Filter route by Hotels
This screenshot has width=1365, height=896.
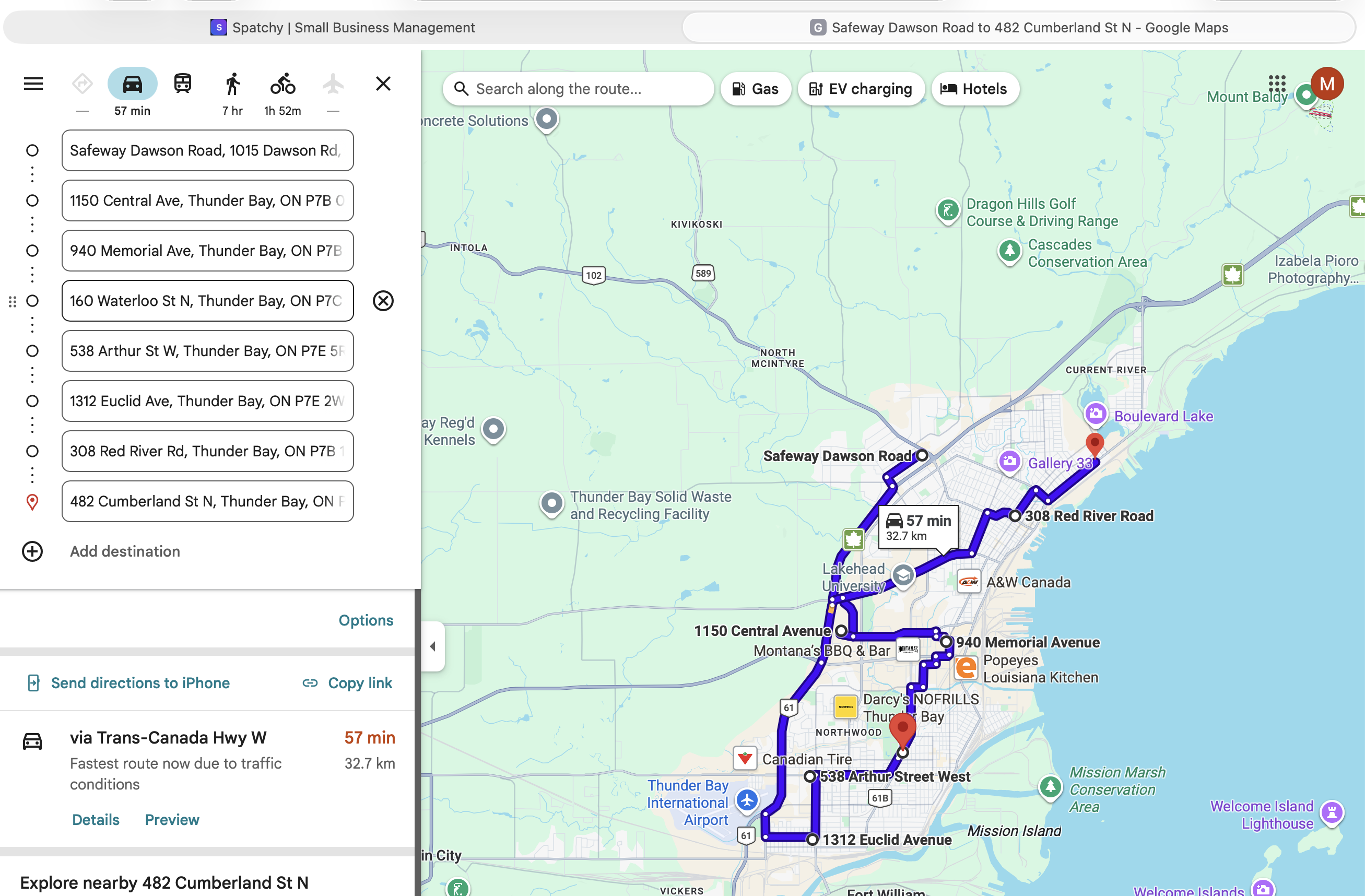click(975, 89)
